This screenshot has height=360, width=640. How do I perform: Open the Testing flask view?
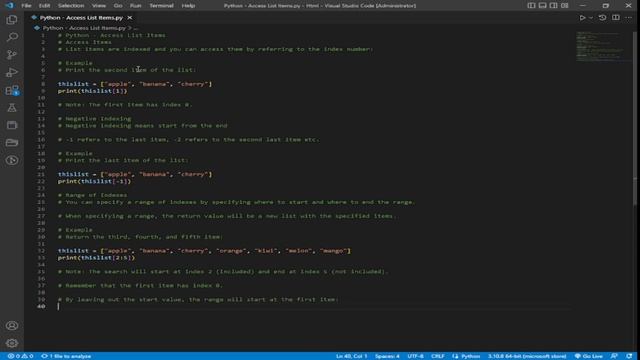pos(12,108)
